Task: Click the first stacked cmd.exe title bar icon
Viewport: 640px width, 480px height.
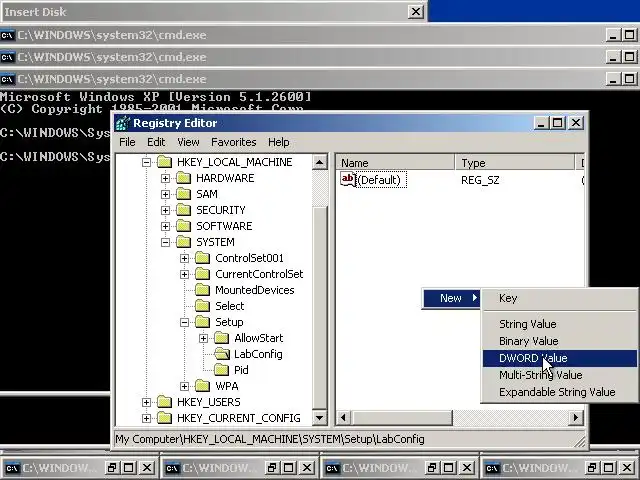Action: coord(7,35)
